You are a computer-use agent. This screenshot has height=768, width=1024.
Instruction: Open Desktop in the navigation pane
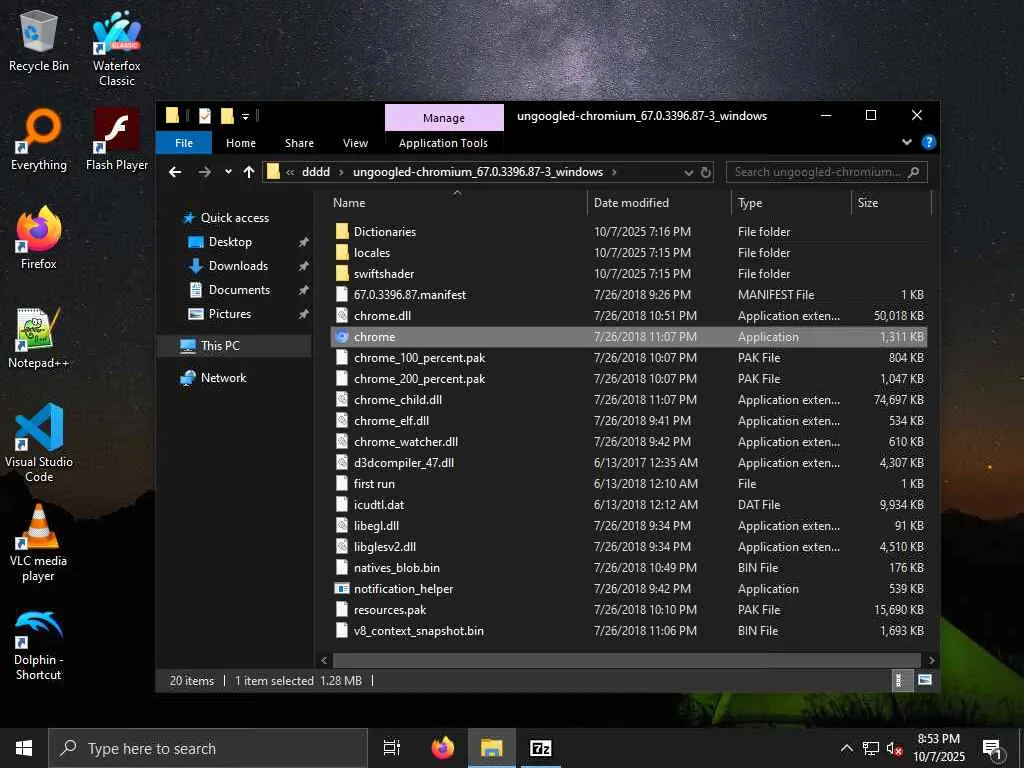point(230,242)
